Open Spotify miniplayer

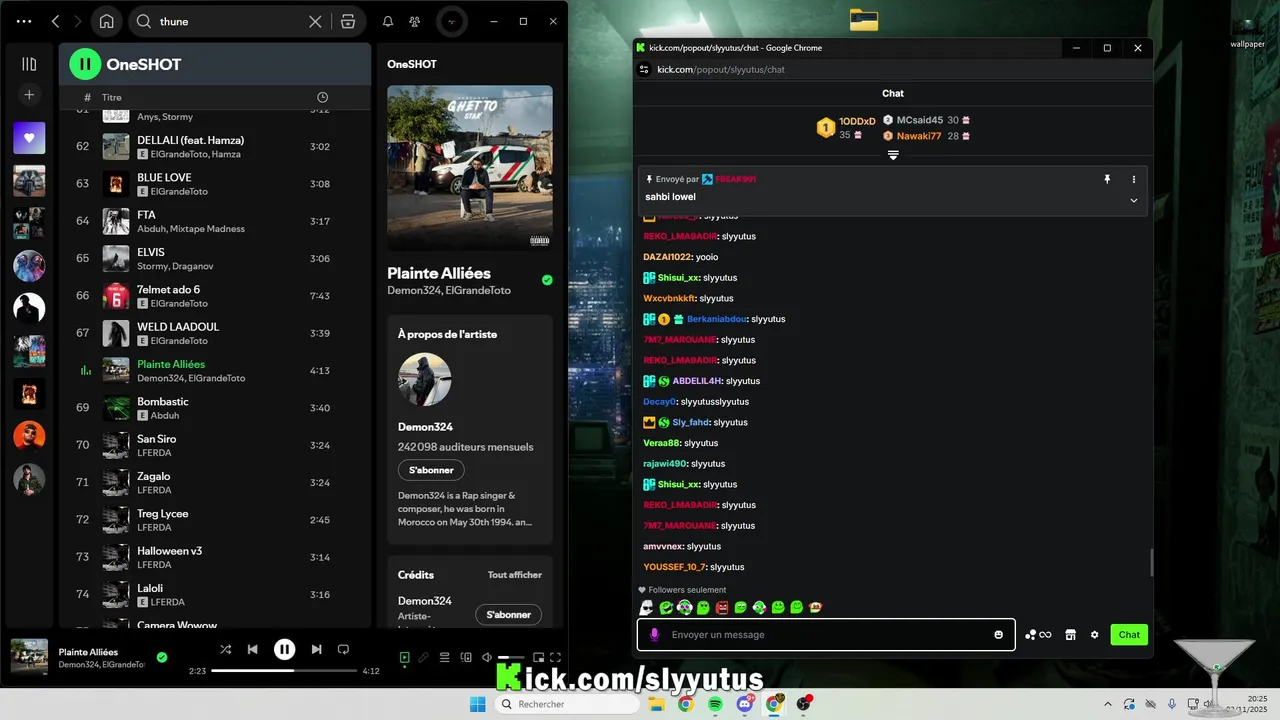539,657
